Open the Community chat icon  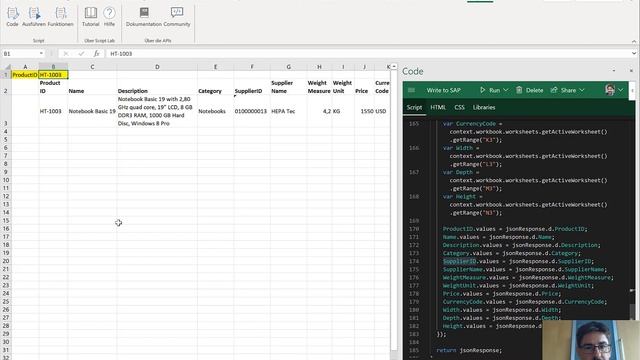pyautogui.click(x=177, y=17)
